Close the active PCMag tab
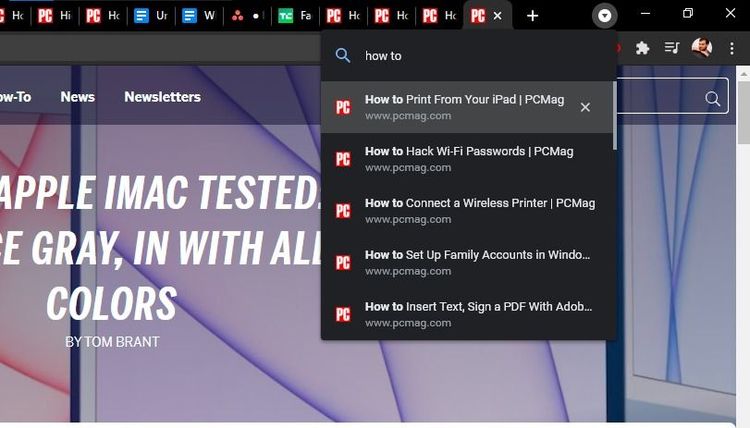This screenshot has width=750, height=428. tap(498, 16)
